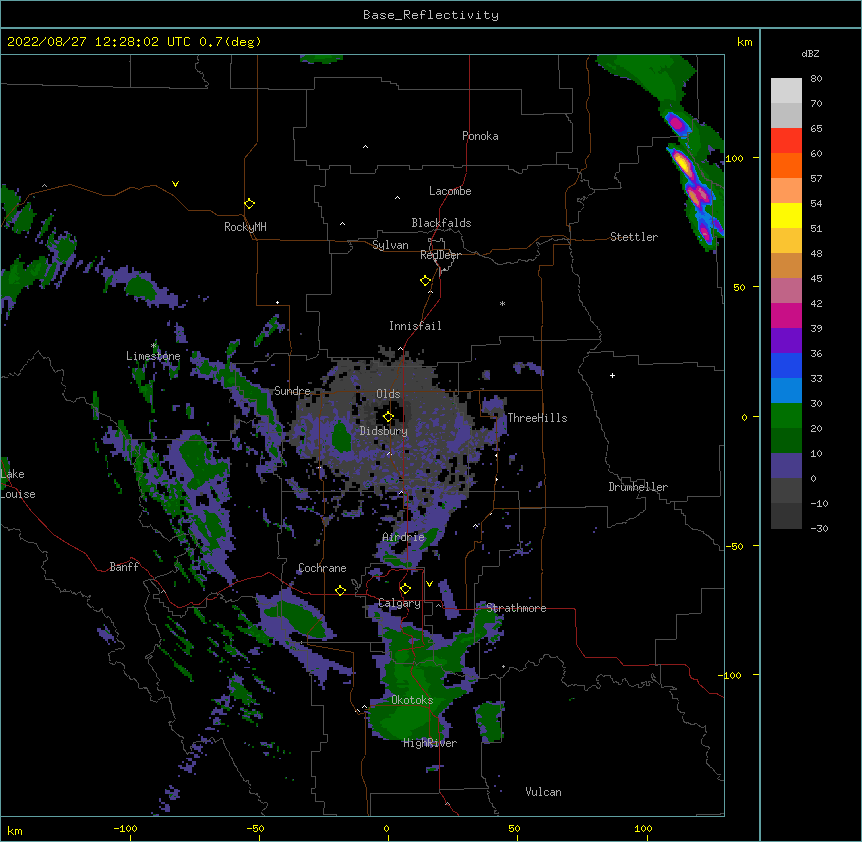This screenshot has height=842, width=862.
Task: Select the red 60-65 dBZ legend swatch
Action: (786, 140)
